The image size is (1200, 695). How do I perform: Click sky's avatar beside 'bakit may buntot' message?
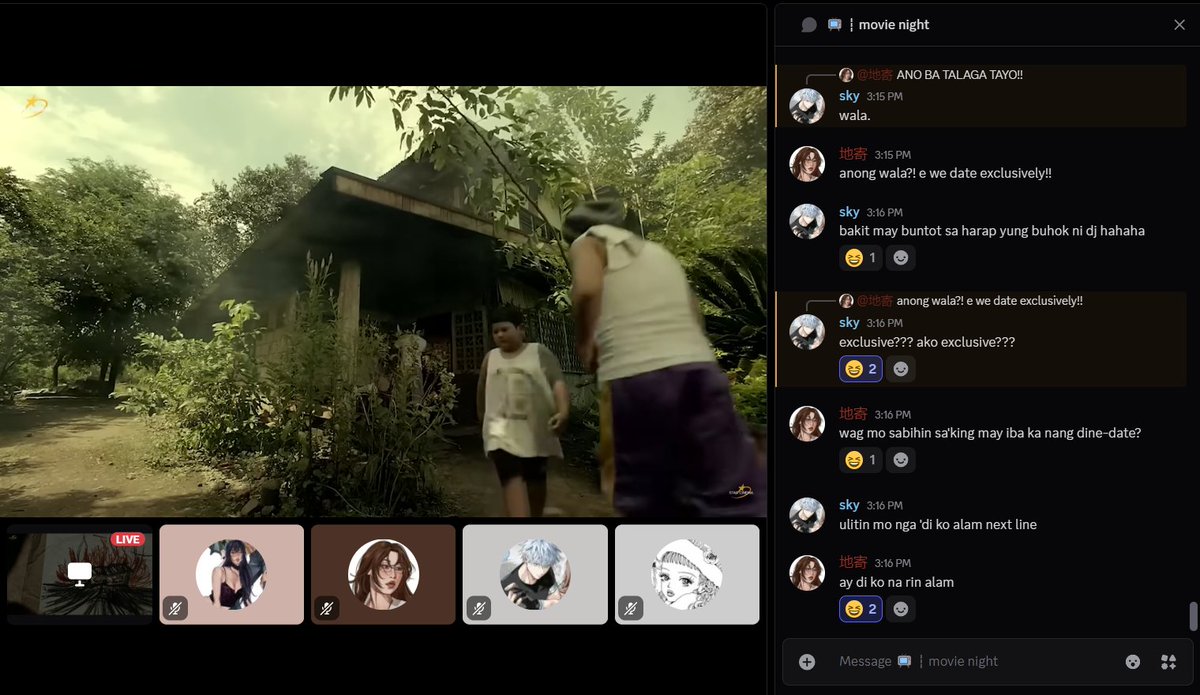[x=808, y=221]
